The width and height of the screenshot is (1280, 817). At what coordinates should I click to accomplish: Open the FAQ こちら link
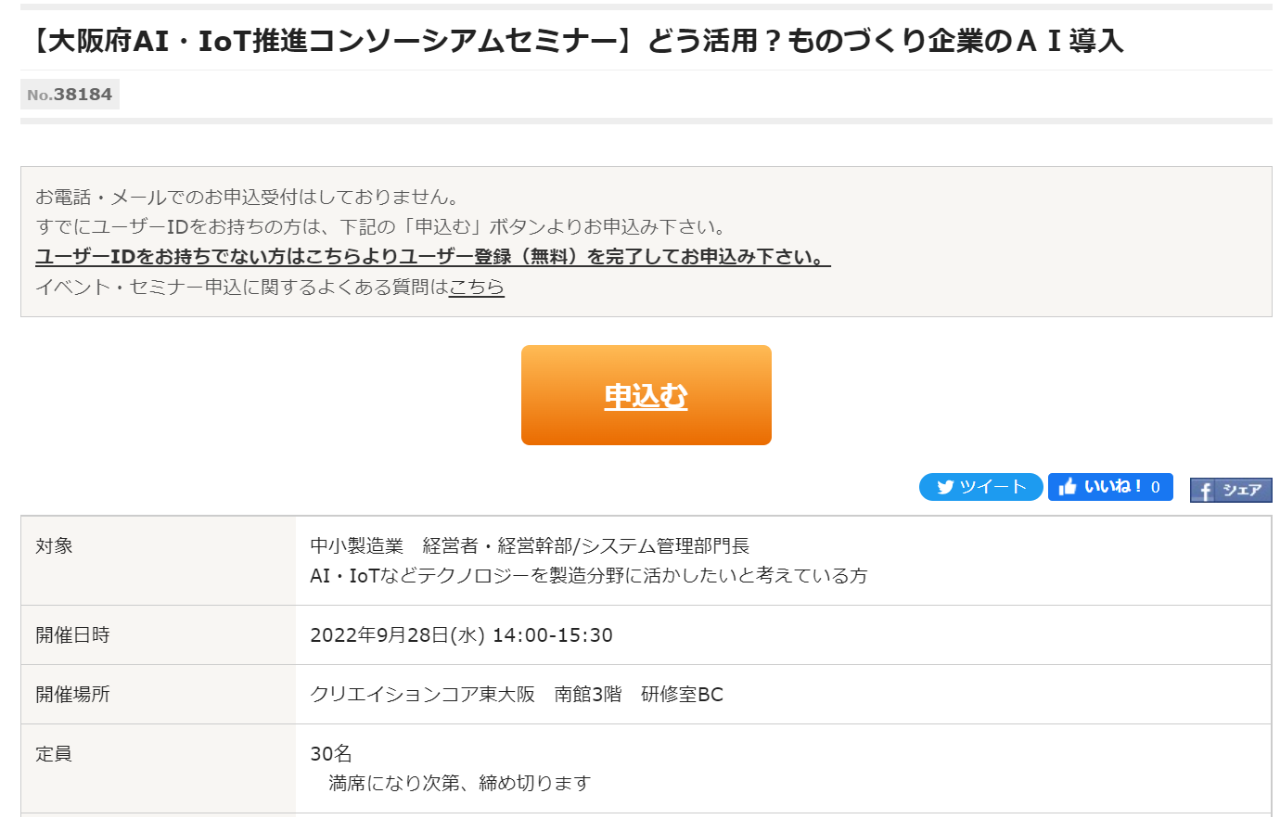(476, 287)
